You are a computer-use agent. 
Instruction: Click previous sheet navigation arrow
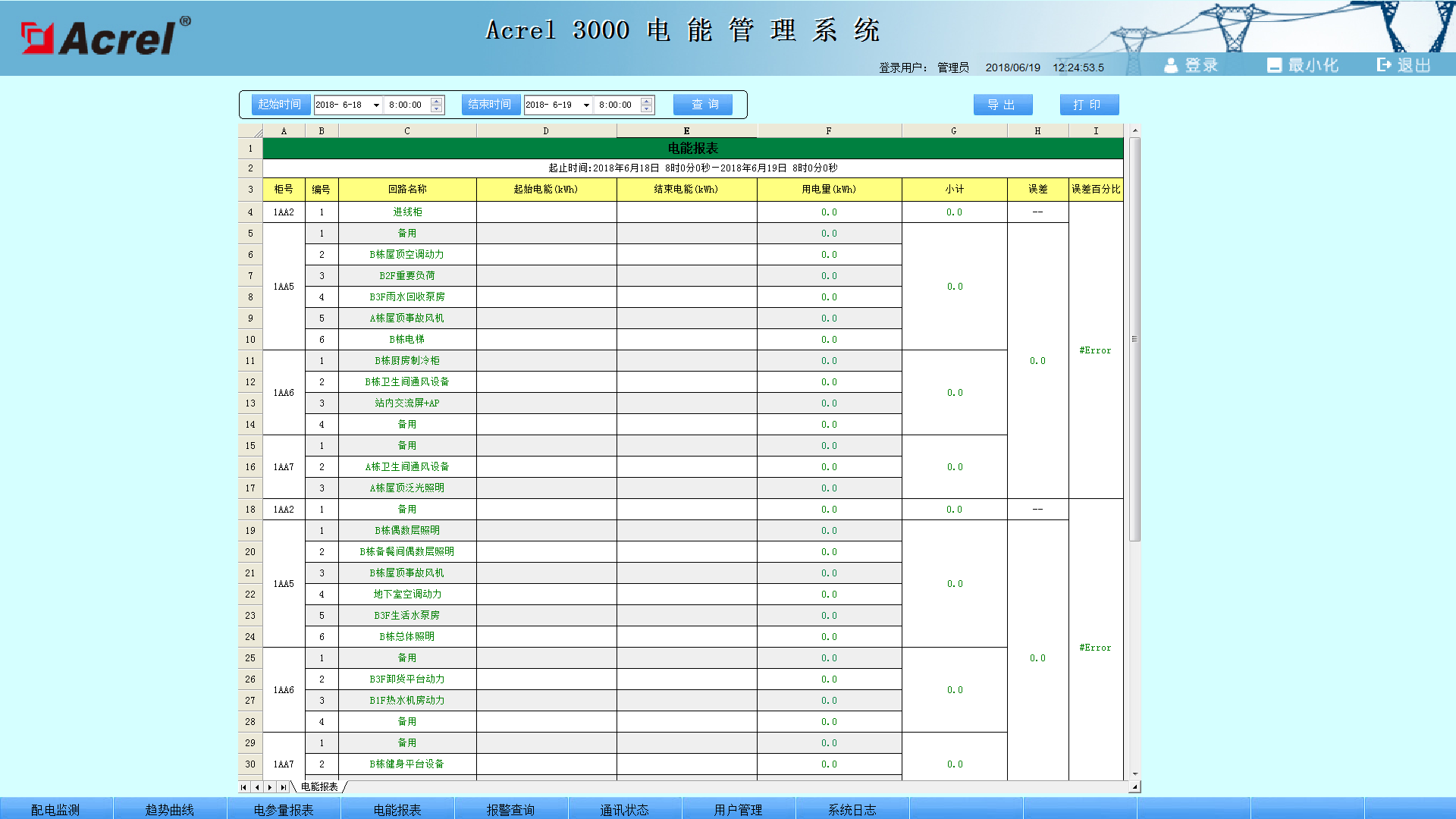257,787
